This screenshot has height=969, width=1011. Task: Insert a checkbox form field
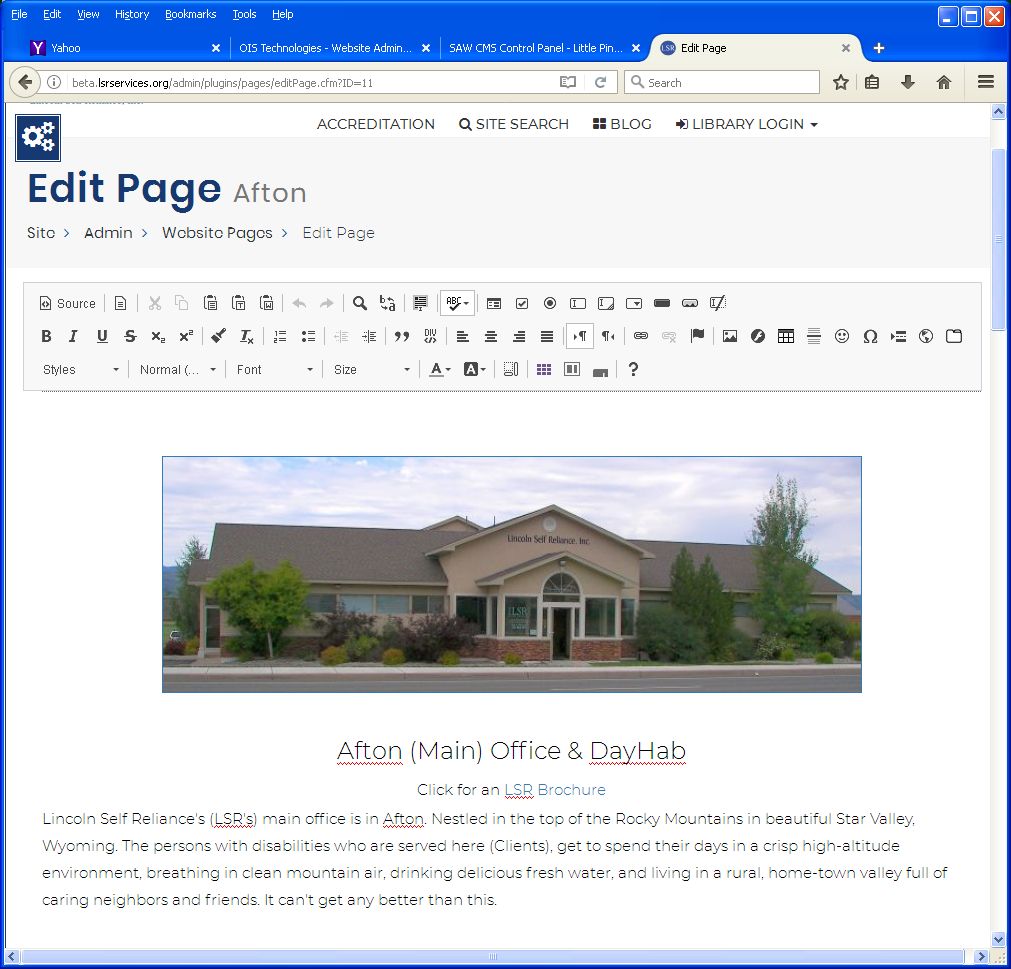pyautogui.click(x=522, y=303)
